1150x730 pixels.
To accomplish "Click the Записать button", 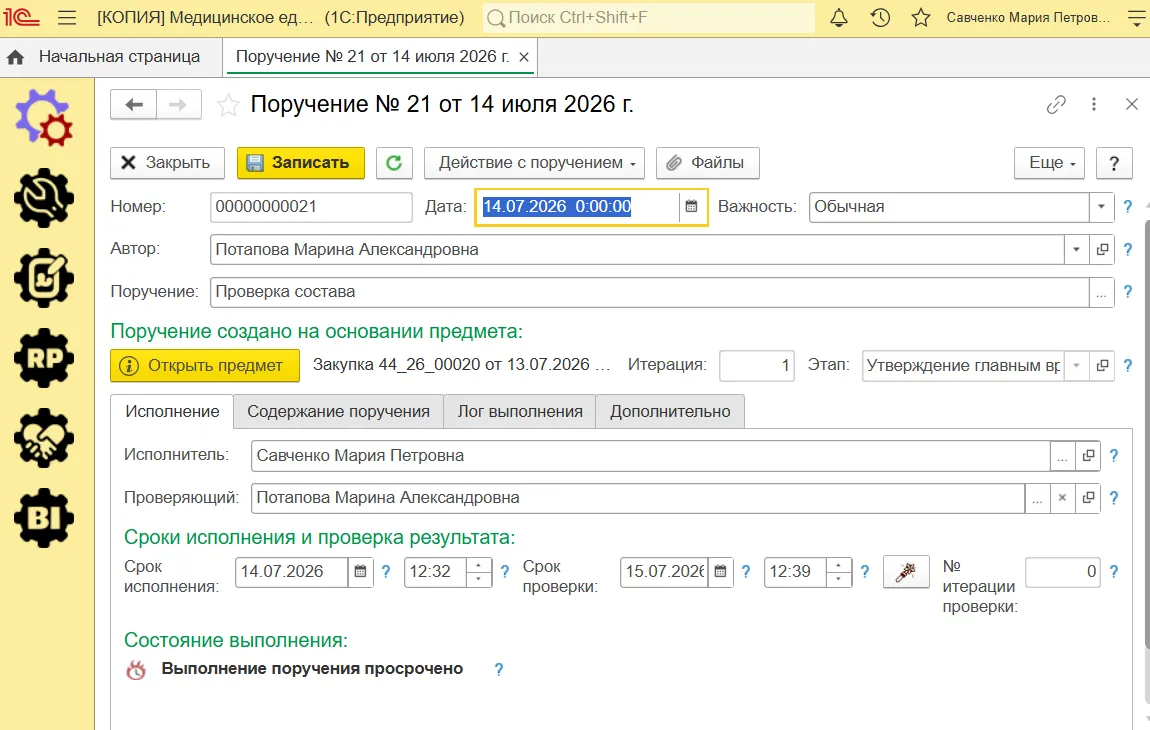I will pyautogui.click(x=301, y=163).
